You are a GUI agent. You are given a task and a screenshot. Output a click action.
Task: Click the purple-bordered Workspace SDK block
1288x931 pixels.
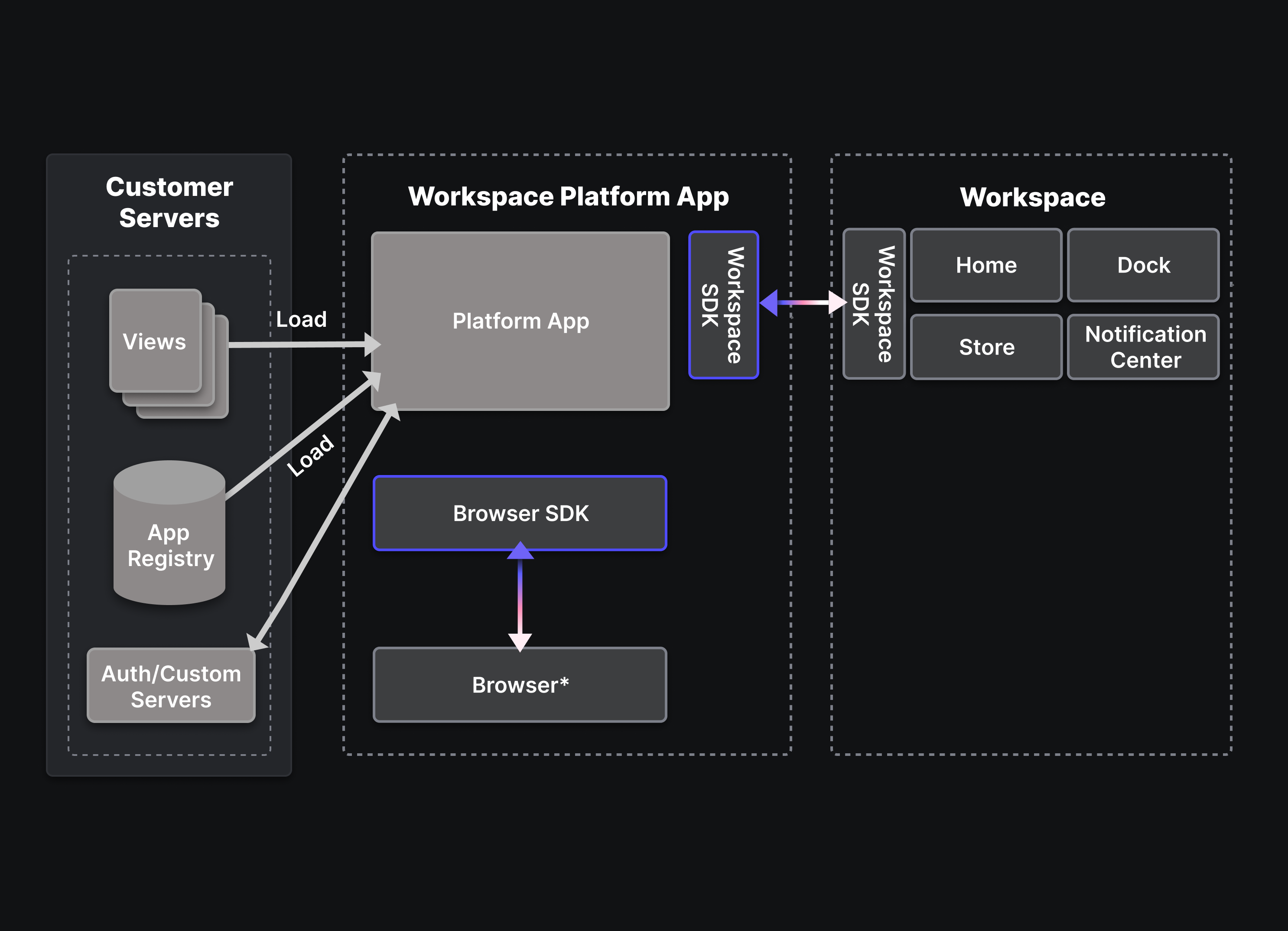[723, 305]
